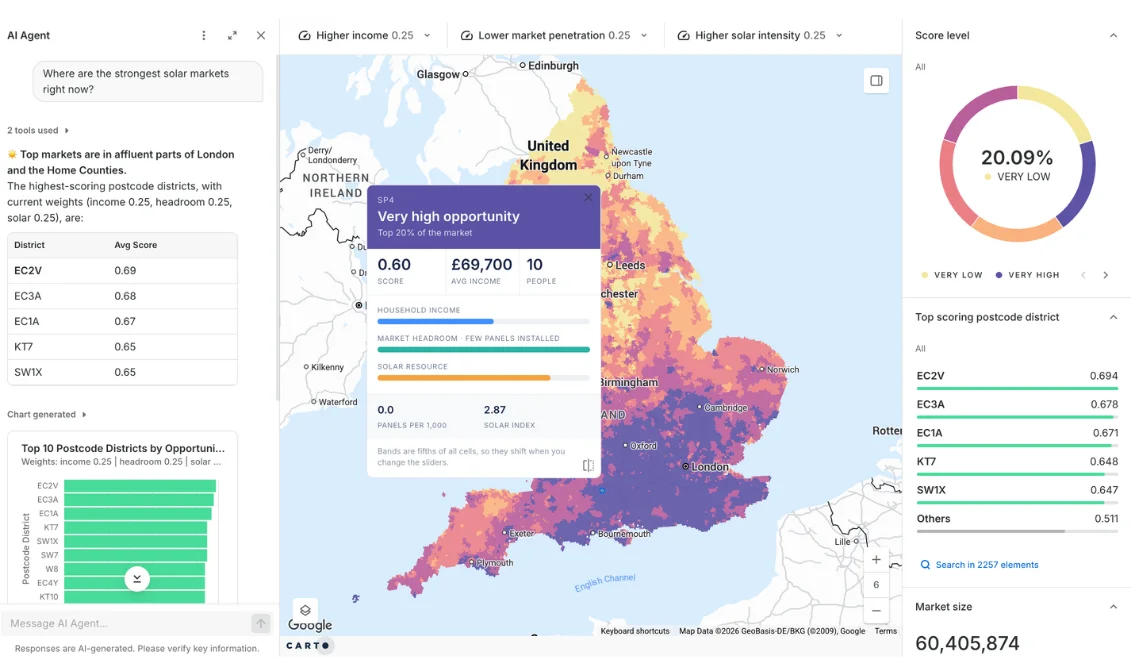
Task: Open AI Agent more options menu
Action: [203, 35]
